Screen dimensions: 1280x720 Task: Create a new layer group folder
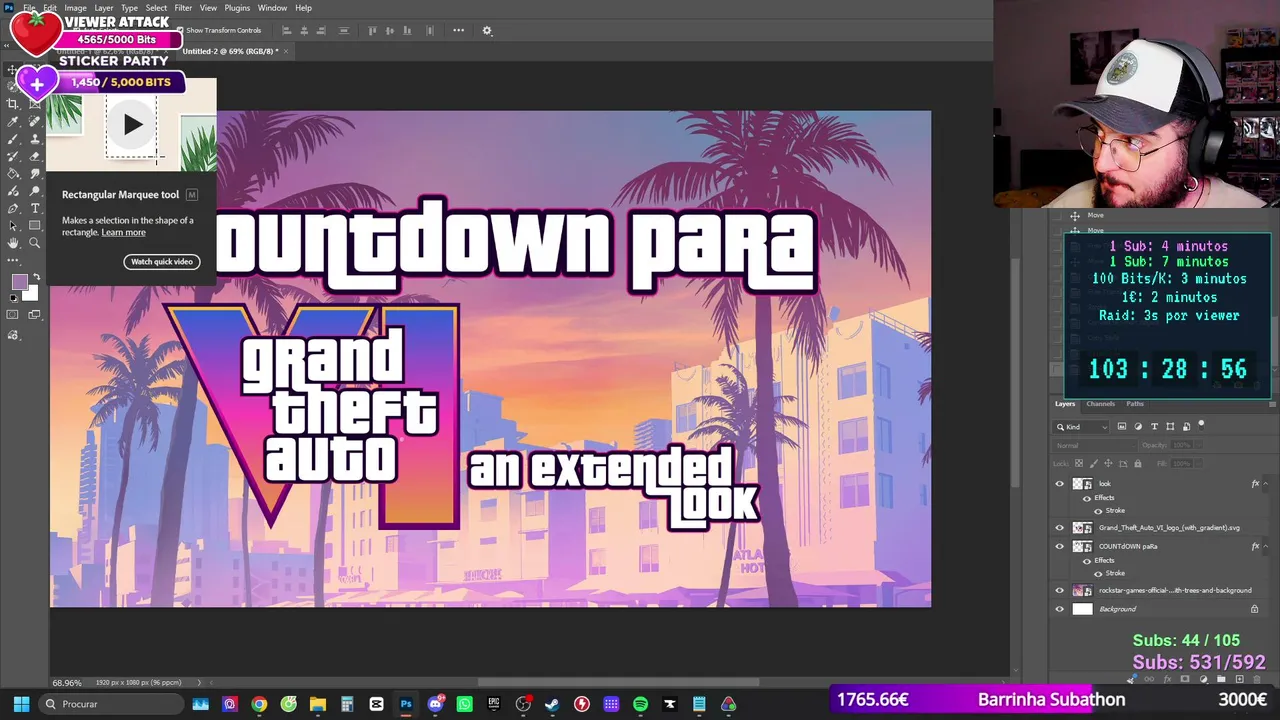1221,680
